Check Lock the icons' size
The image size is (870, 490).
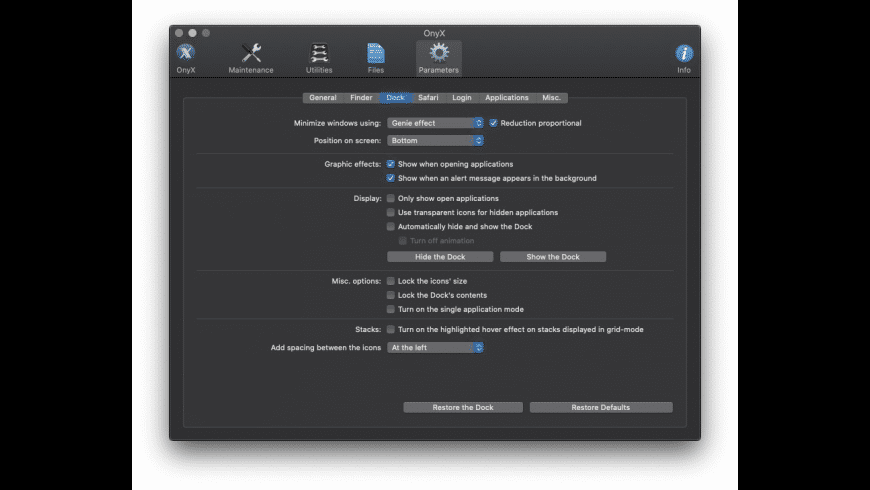pyautogui.click(x=391, y=281)
